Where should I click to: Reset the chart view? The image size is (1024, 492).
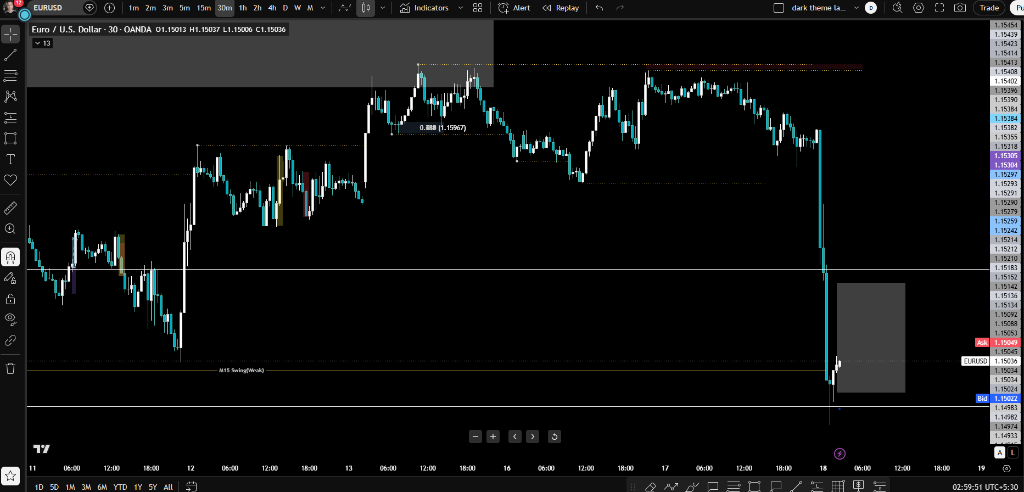[x=554, y=436]
